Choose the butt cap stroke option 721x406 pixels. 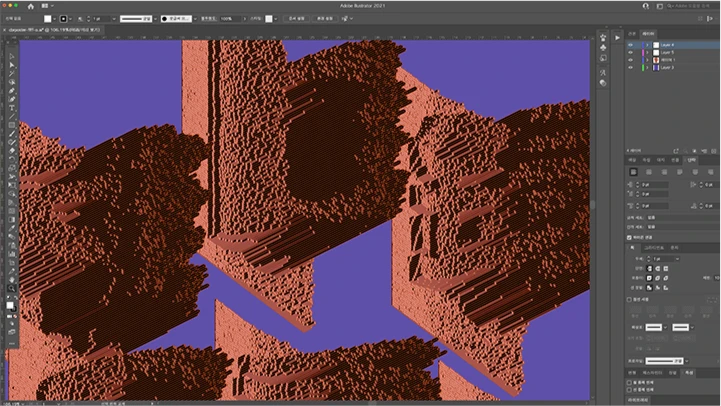click(649, 269)
